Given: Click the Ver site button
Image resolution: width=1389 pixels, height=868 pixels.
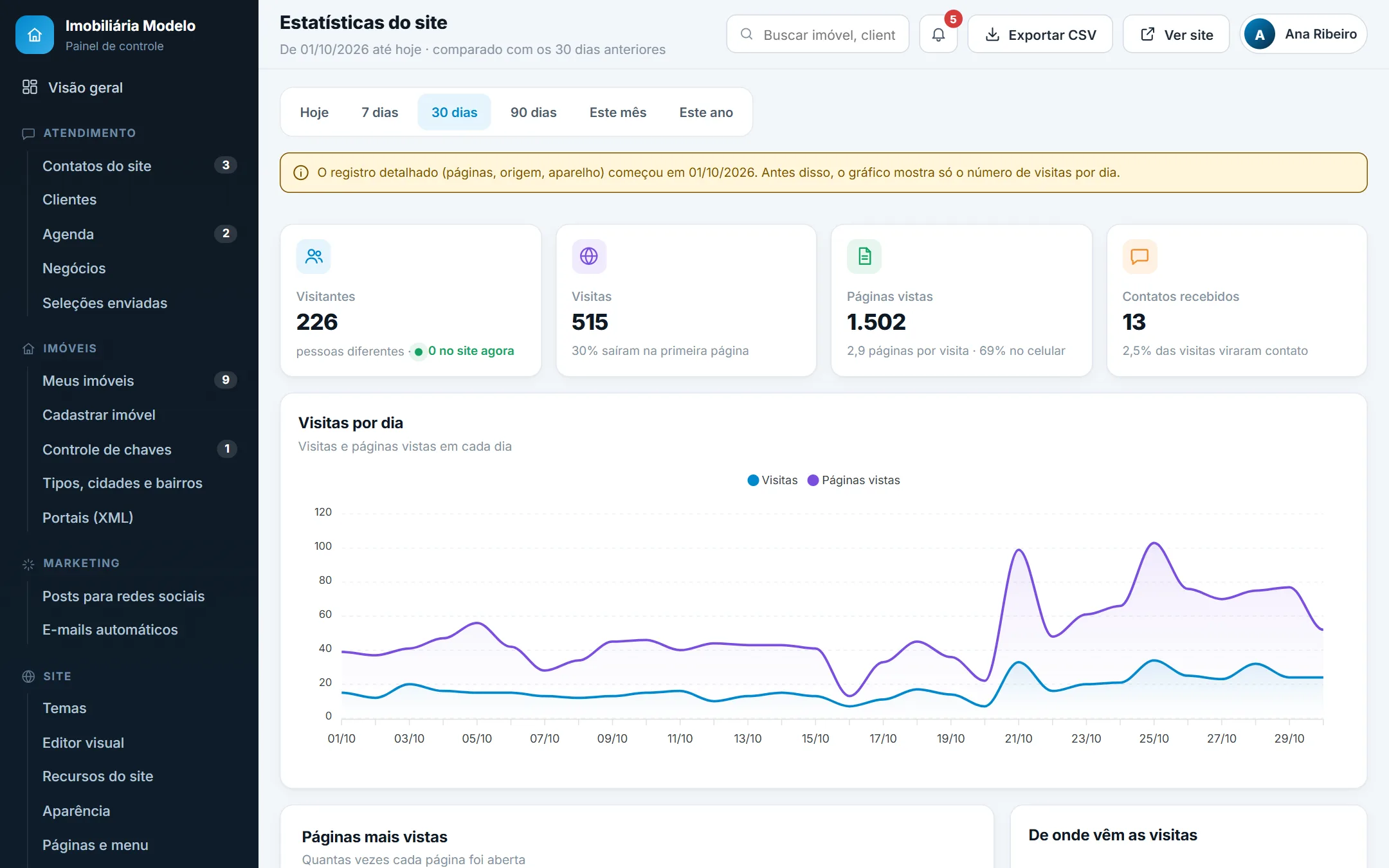Looking at the screenshot, I should (1176, 34).
